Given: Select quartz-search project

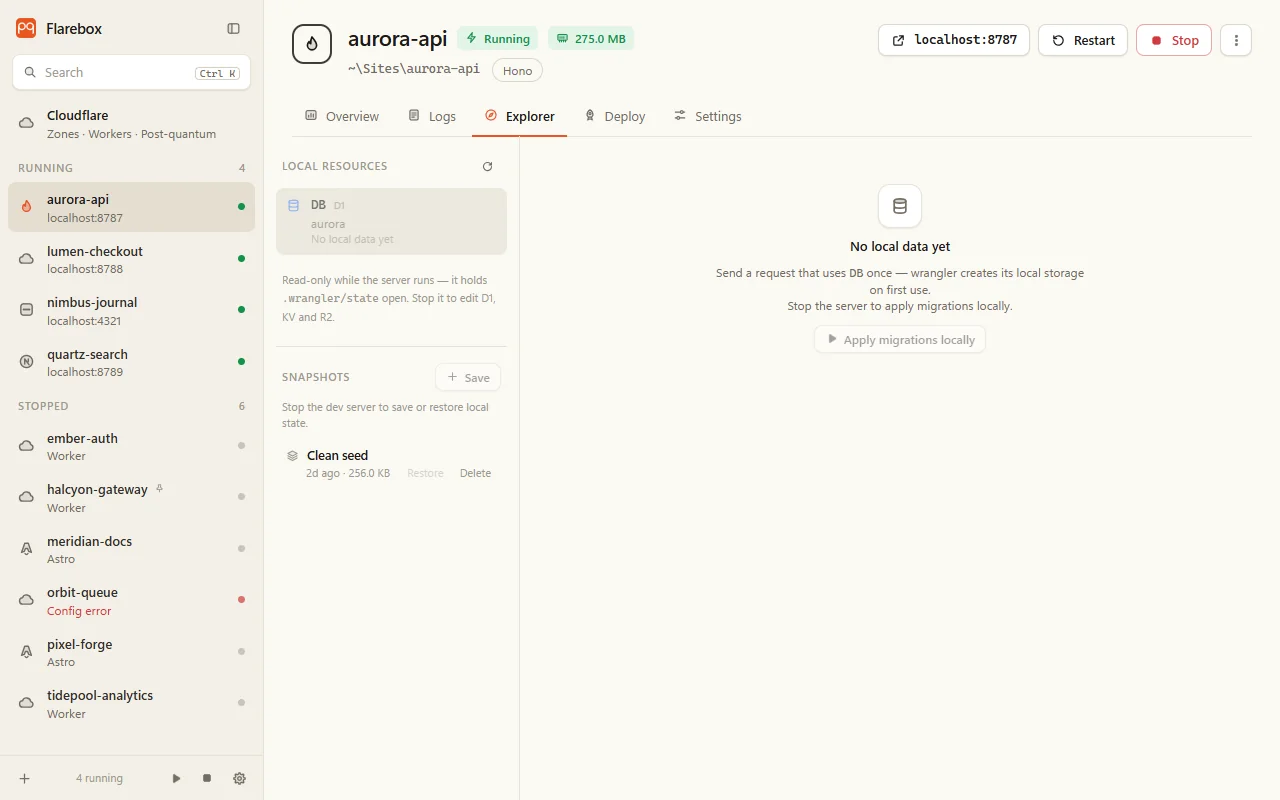Looking at the screenshot, I should (x=131, y=362).
